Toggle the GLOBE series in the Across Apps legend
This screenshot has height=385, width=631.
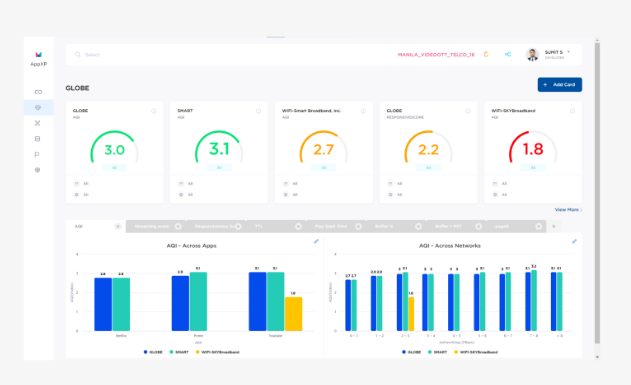click(153, 352)
